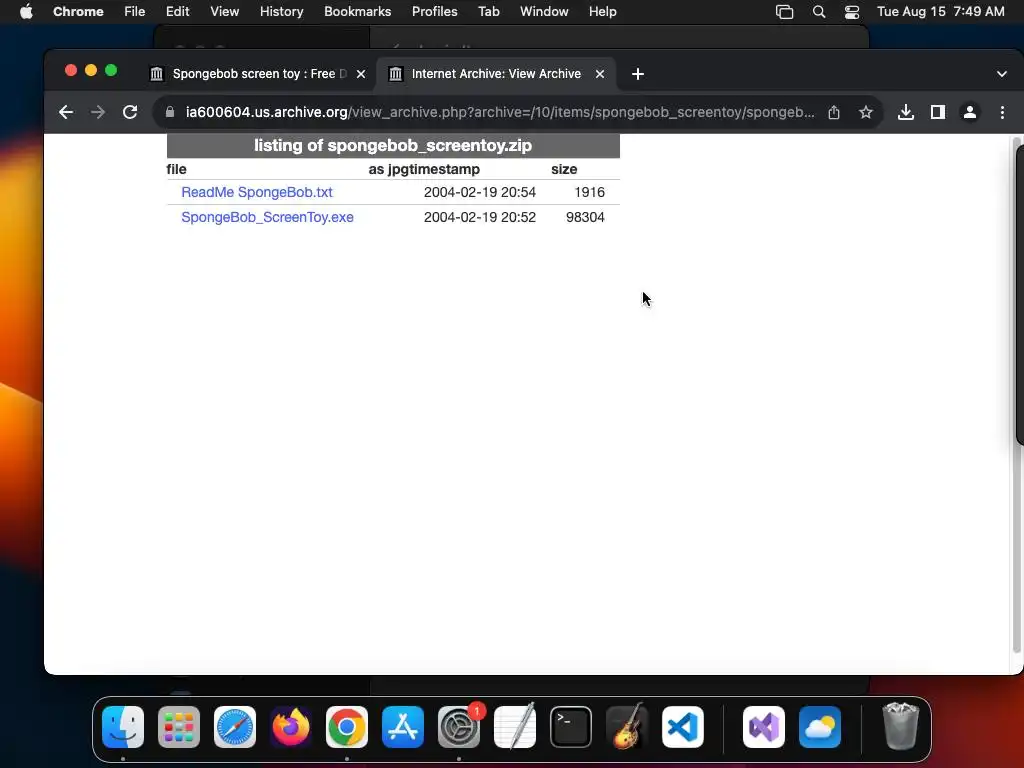Launch GarageBand from the Dock

pos(627,727)
